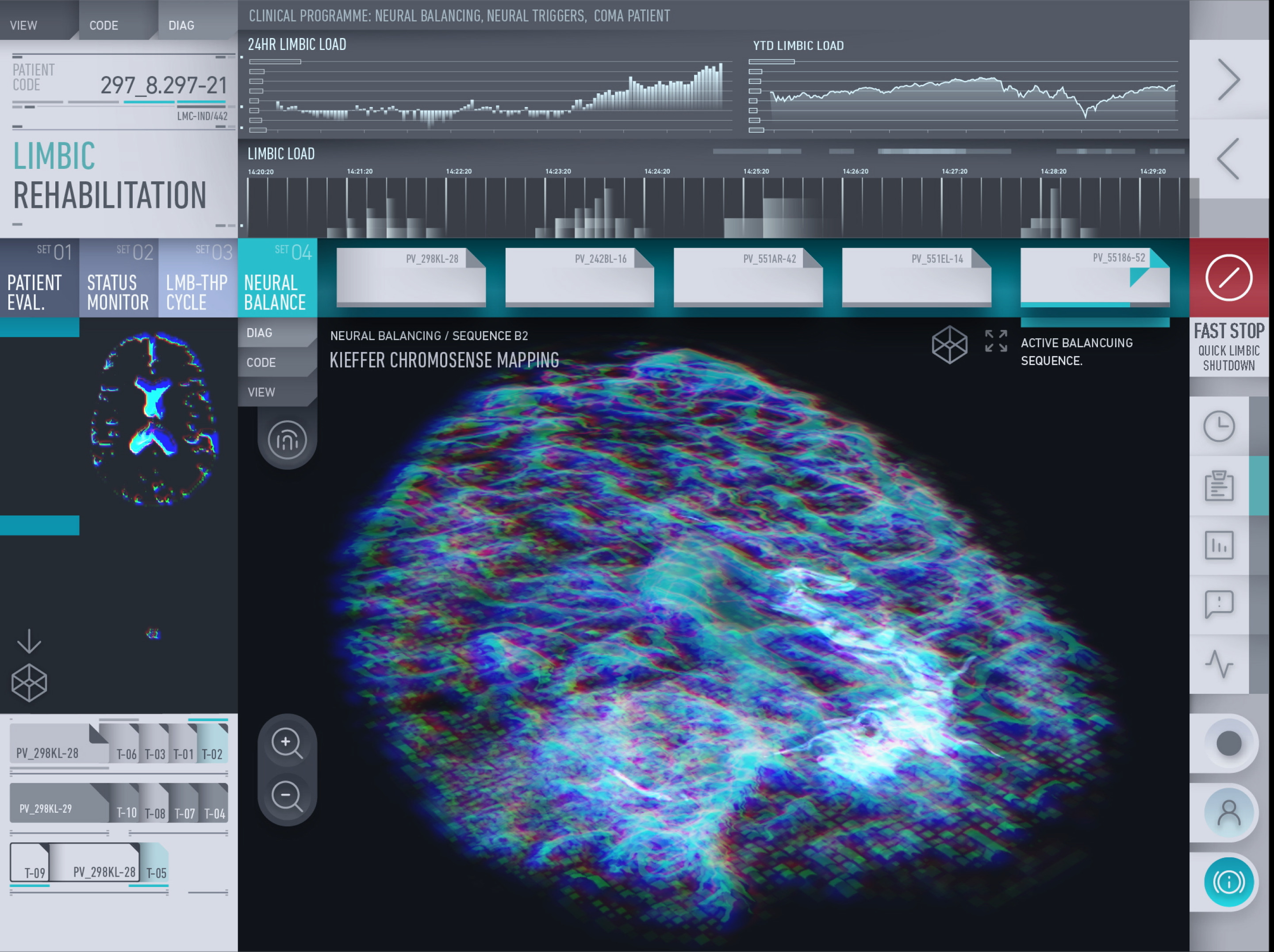Select T-07 tab
The height and width of the screenshot is (952, 1274).
coord(184,803)
